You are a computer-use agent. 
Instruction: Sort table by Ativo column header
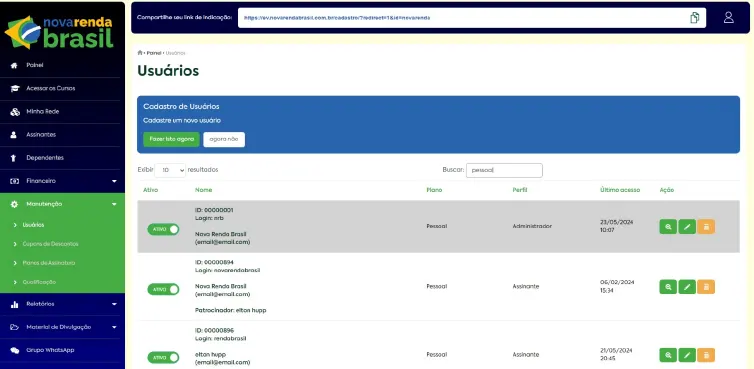(151, 190)
